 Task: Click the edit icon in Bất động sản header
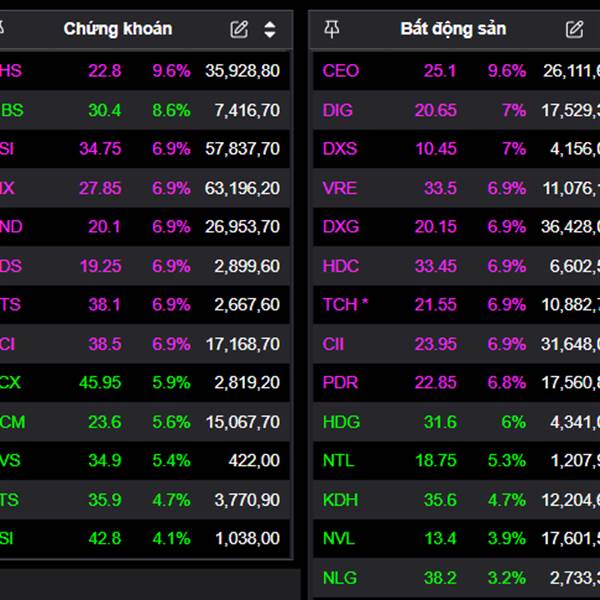point(574,29)
